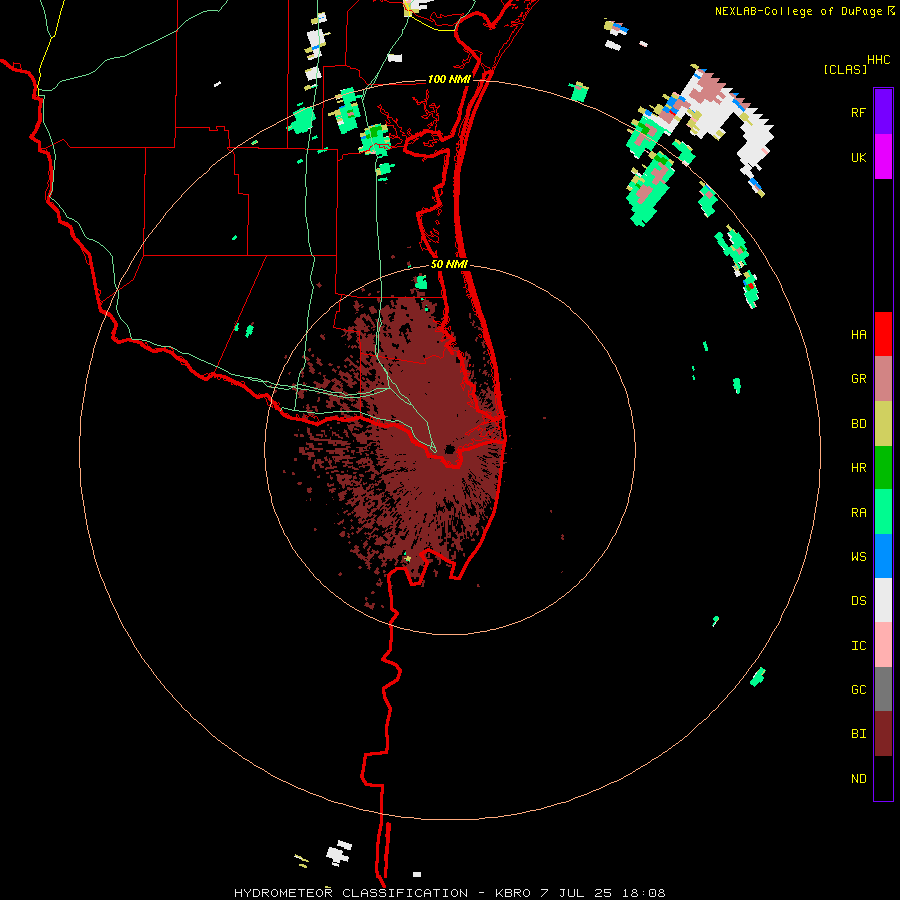Click the '18:08' timestamp
The height and width of the screenshot is (900, 900).
tap(642, 893)
